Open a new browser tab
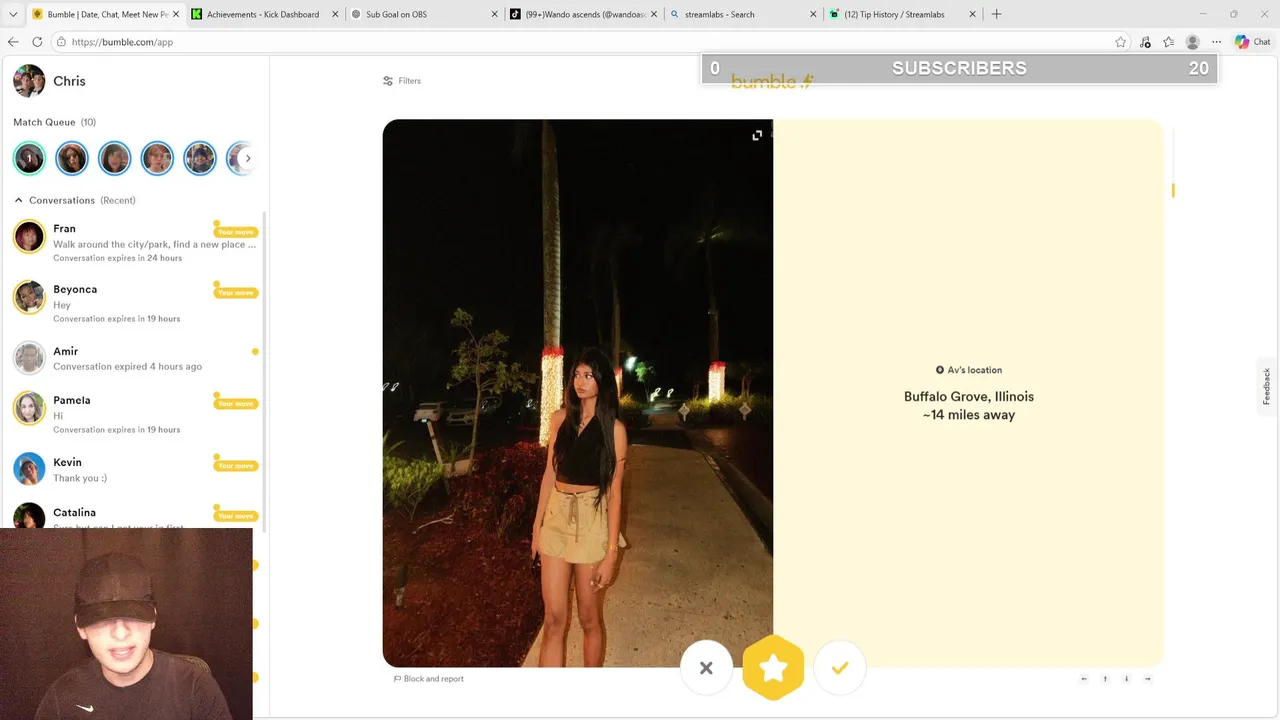1280x720 pixels. click(x=996, y=14)
